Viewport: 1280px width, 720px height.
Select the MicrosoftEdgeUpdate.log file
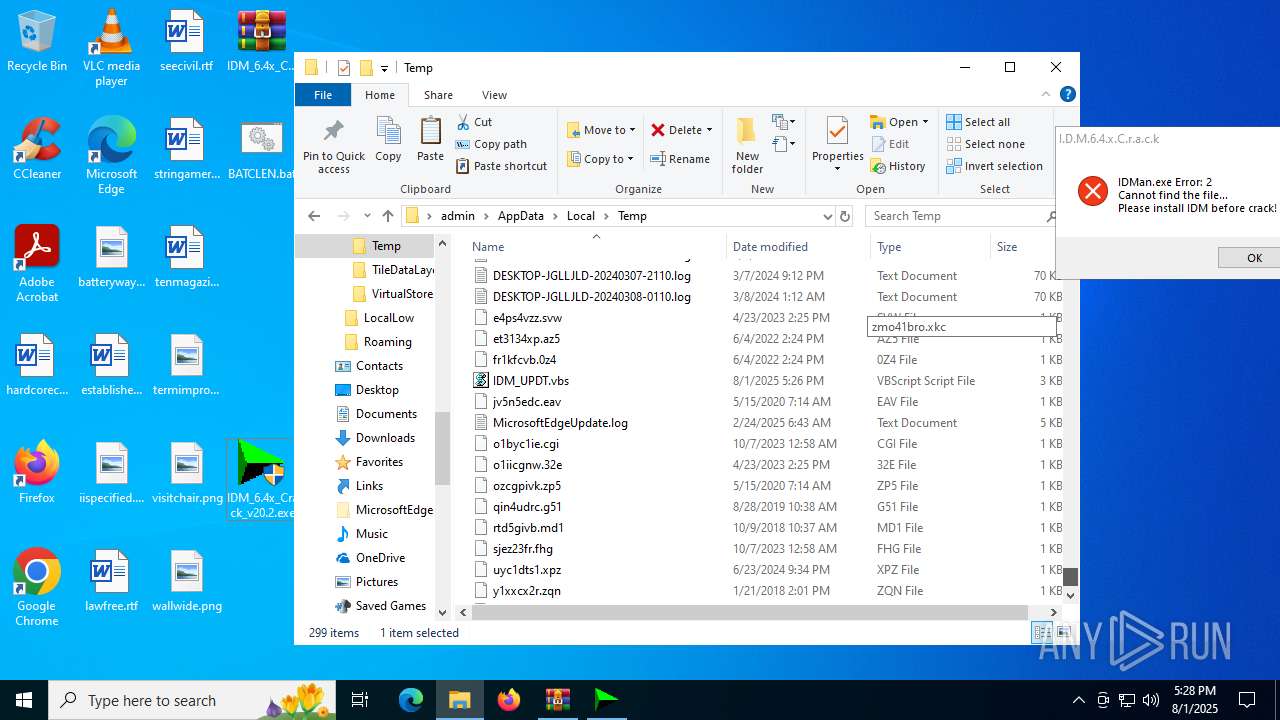(560, 423)
